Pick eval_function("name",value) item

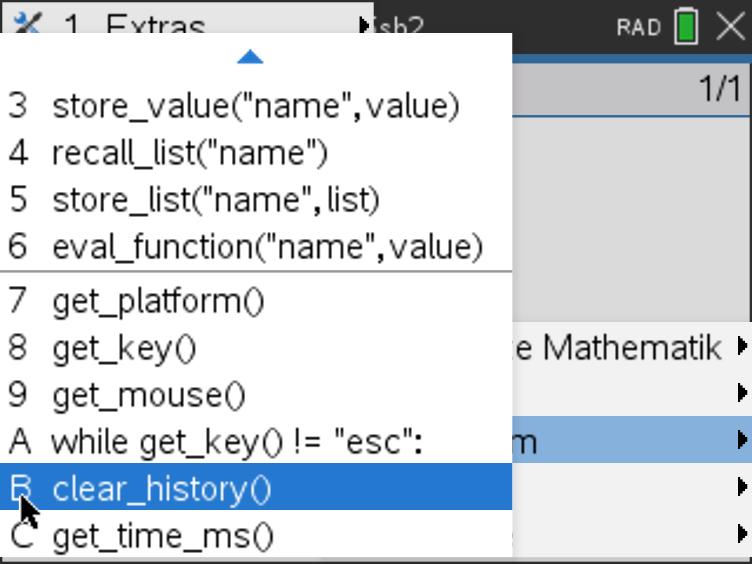click(267, 246)
